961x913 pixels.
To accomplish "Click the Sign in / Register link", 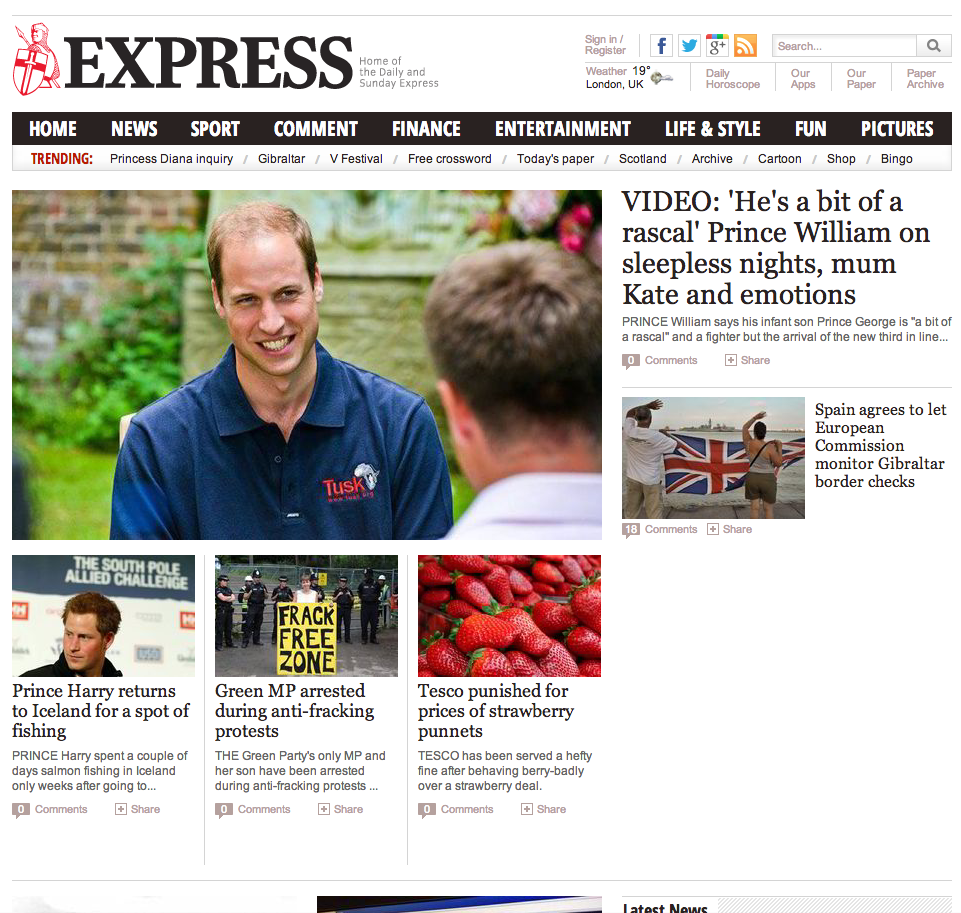I will click(x=605, y=45).
